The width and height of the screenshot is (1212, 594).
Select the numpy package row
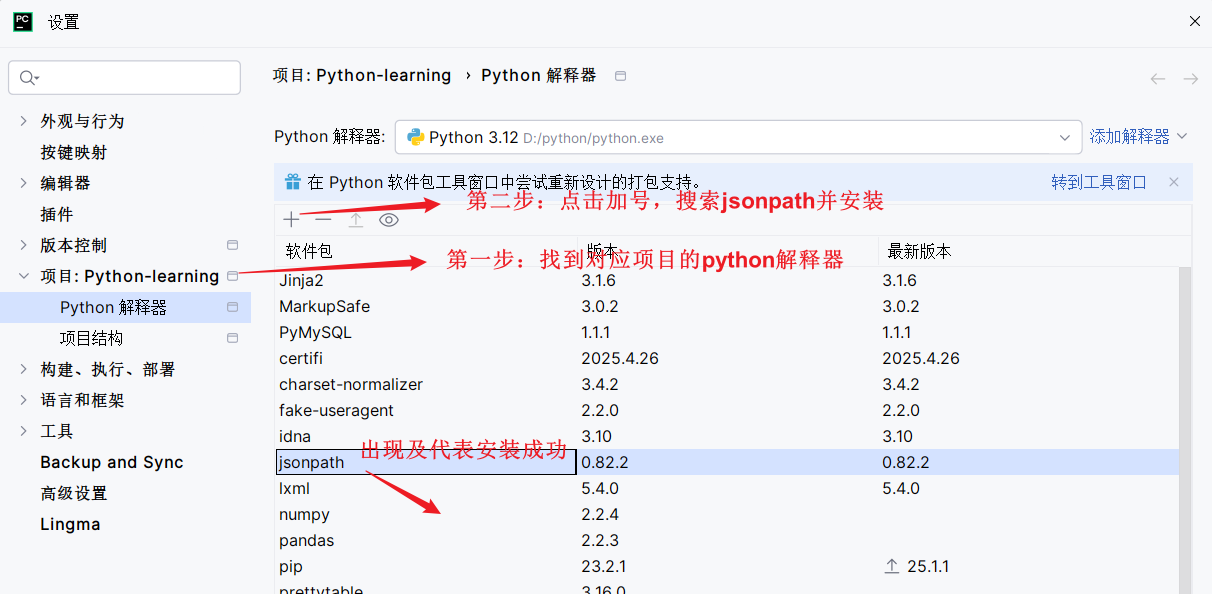727,514
